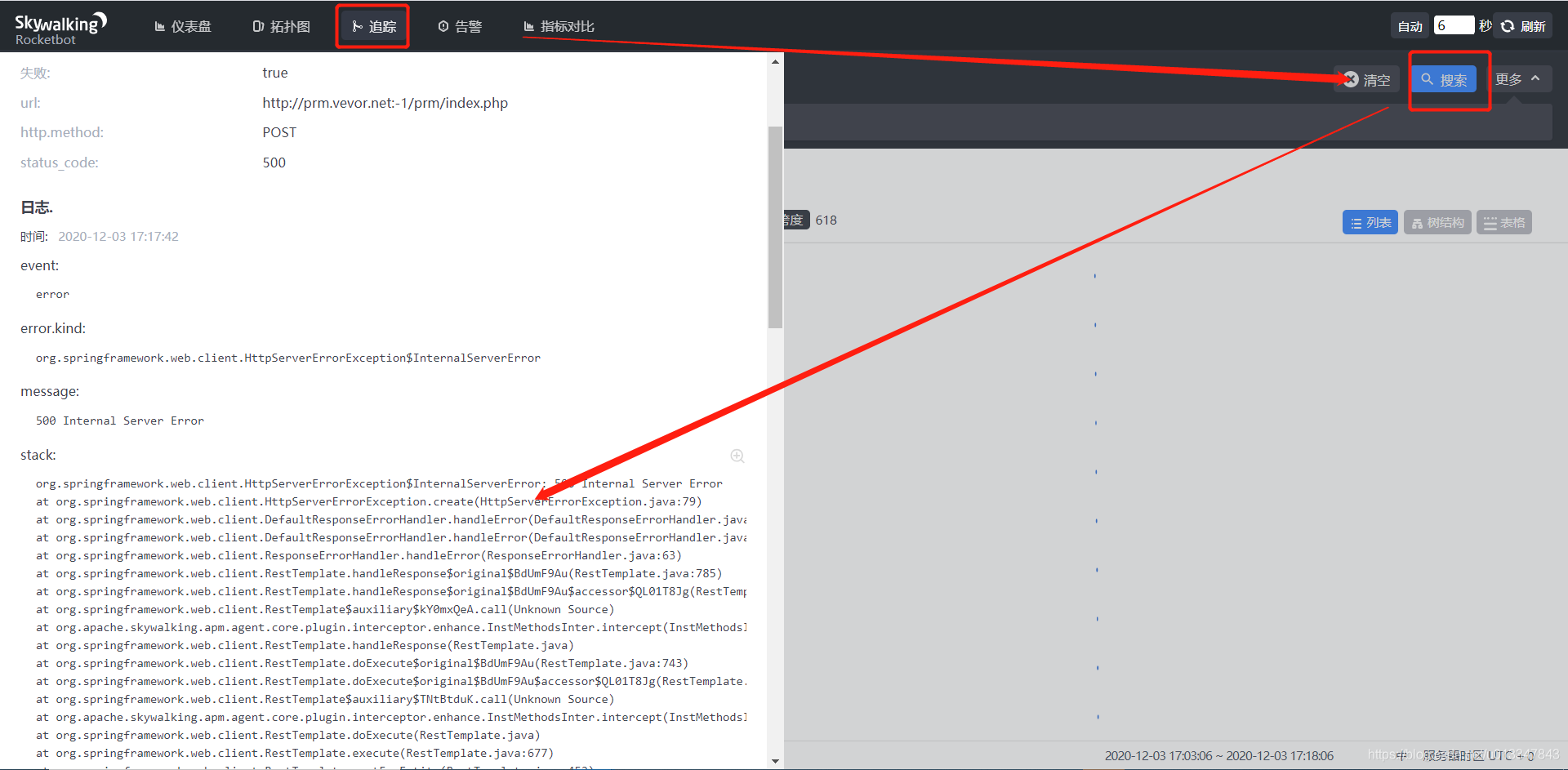Click the url value prm.vevor.net
The image size is (1568, 770).
click(x=385, y=103)
